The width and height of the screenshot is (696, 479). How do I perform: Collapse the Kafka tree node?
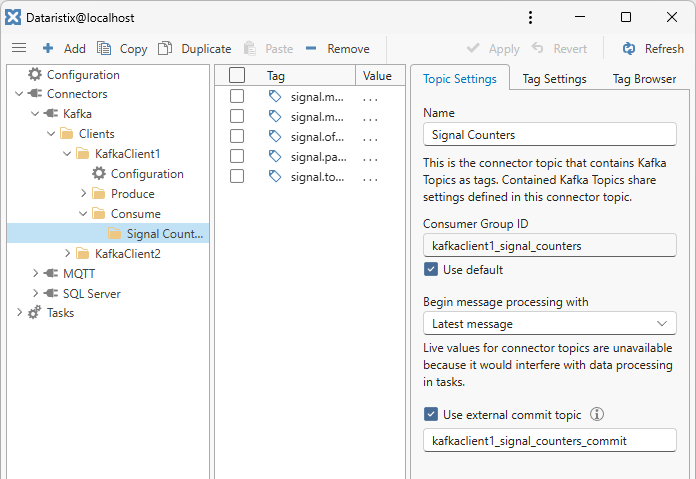(x=36, y=114)
